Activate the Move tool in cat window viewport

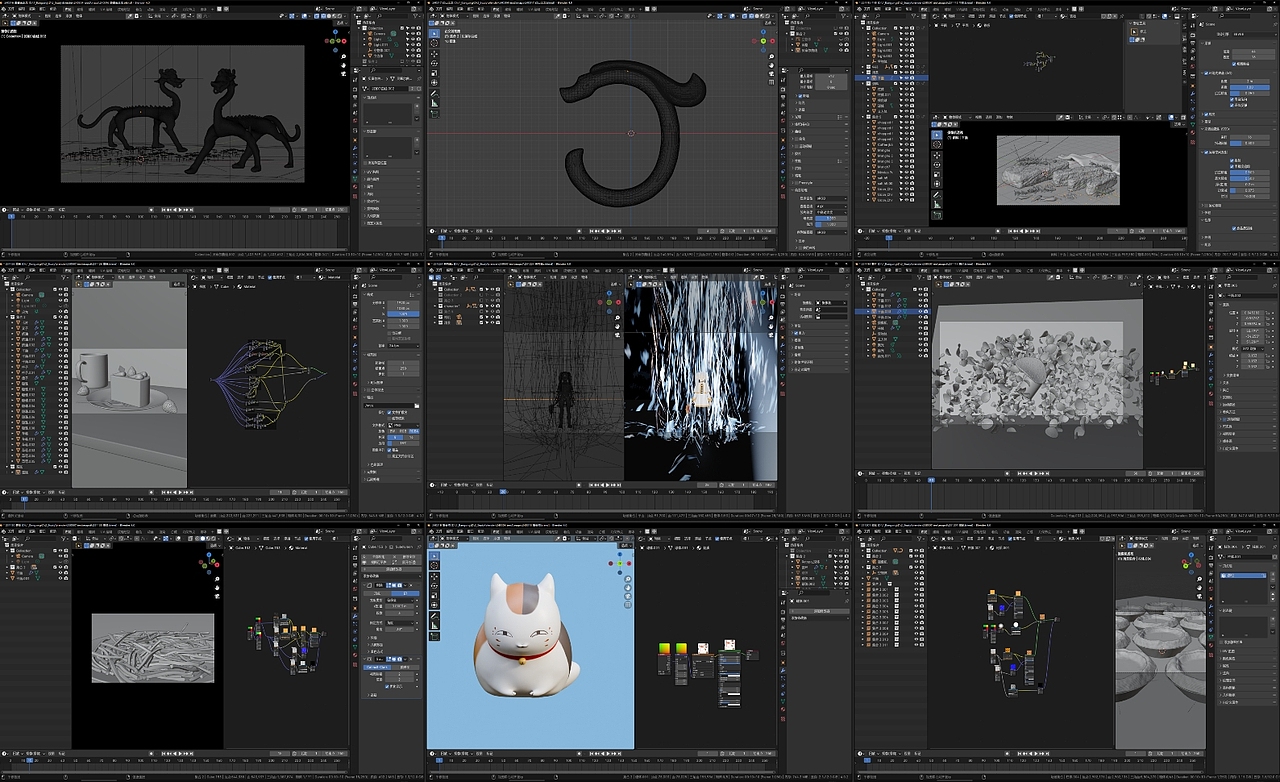434,577
